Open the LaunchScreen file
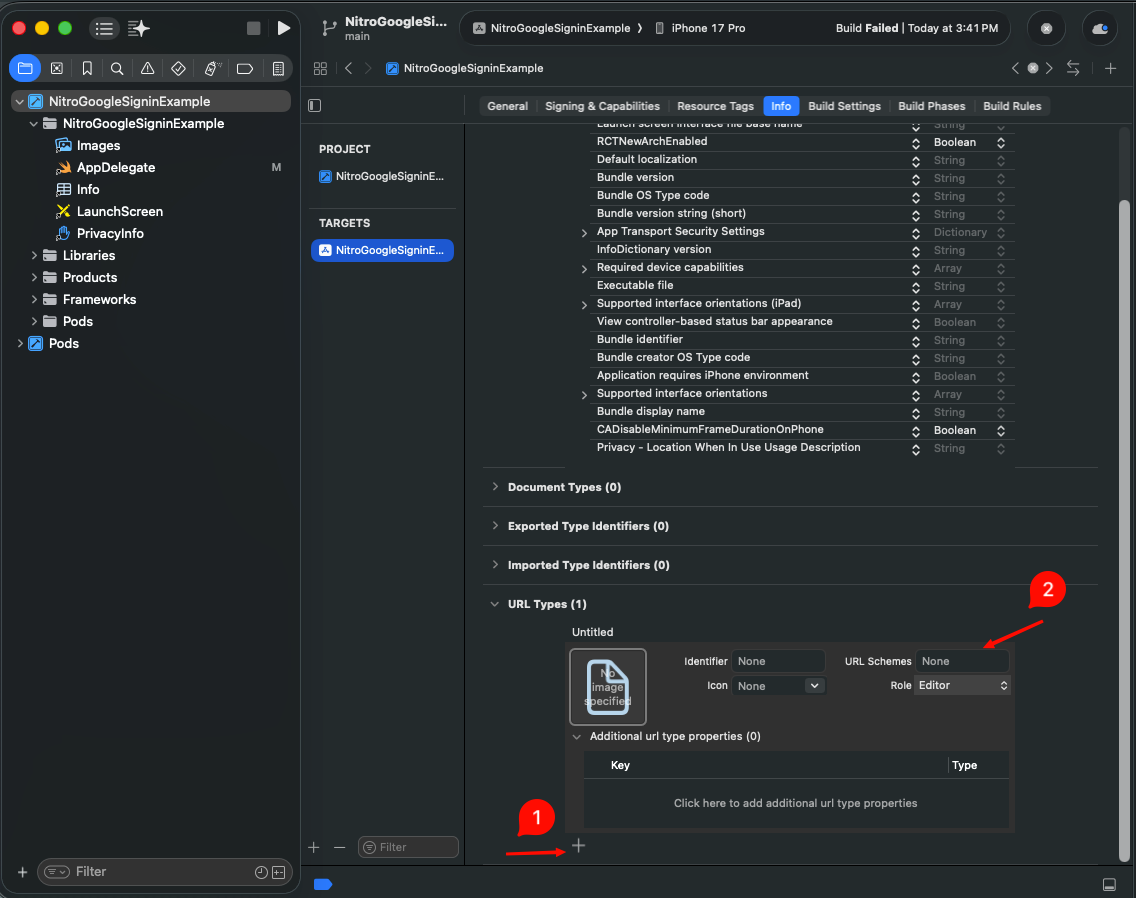1136x898 pixels. (x=120, y=212)
